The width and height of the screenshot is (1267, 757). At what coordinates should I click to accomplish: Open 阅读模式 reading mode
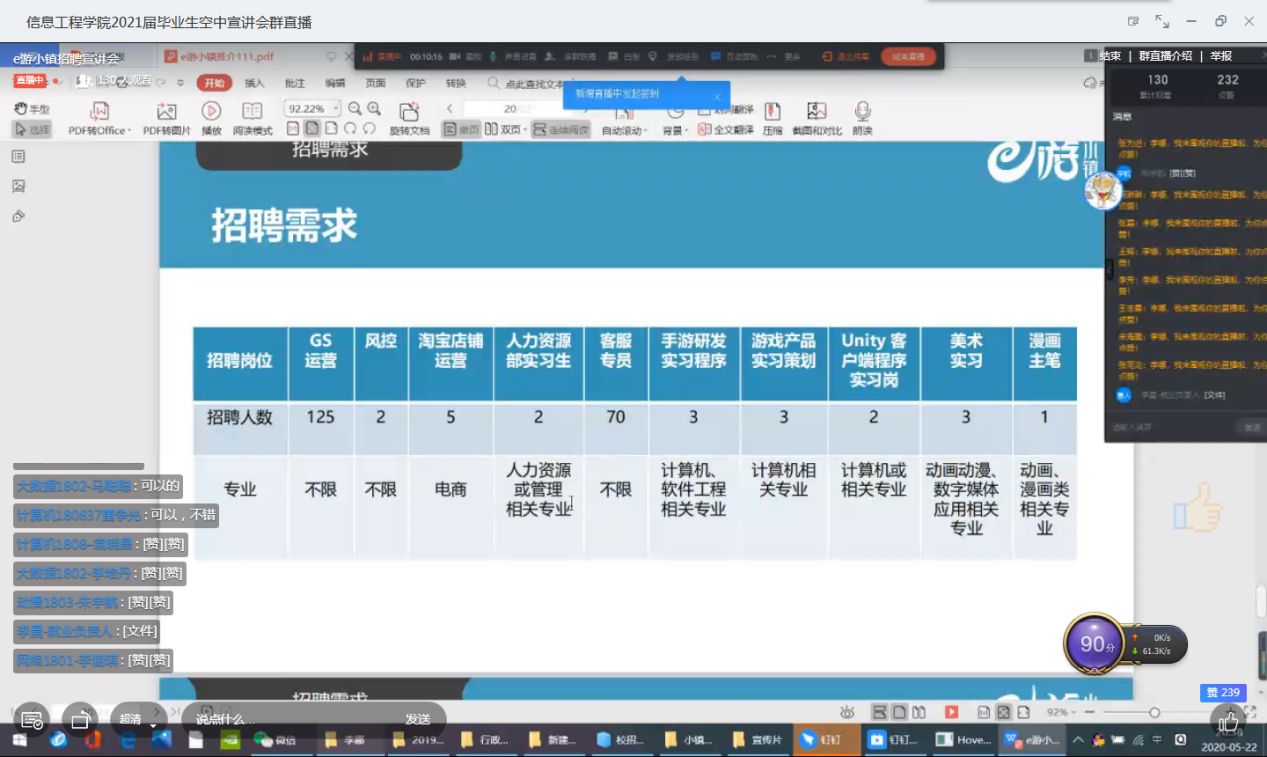point(252,111)
